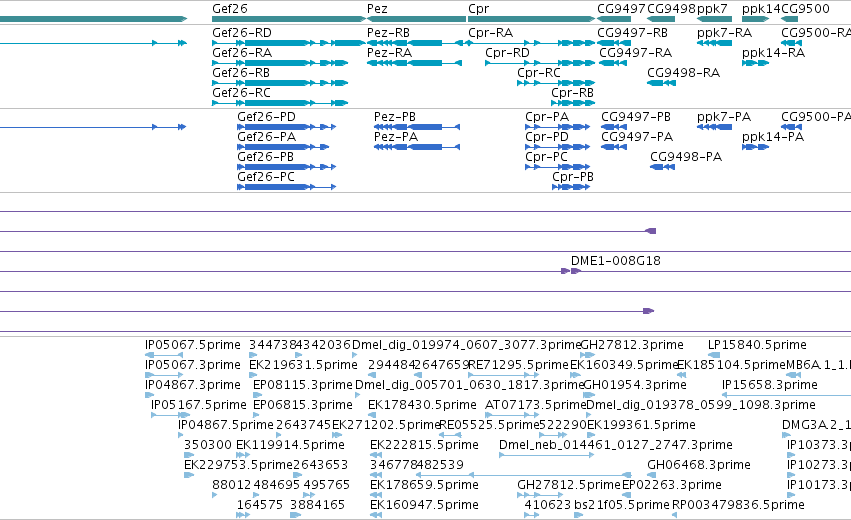Select the Gef26-RA transcript label
851x520 pixels.
(242, 53)
